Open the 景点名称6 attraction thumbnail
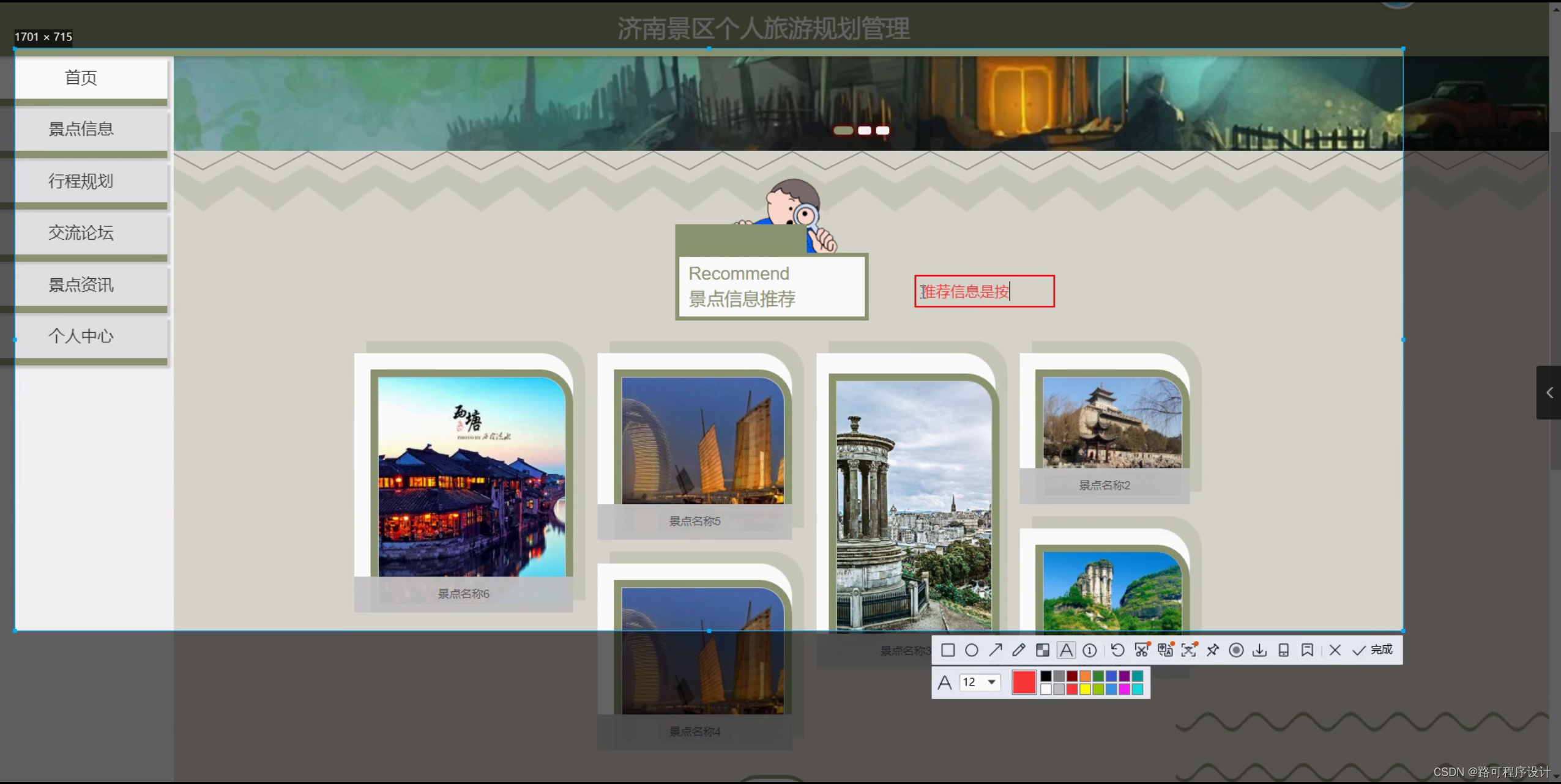The width and height of the screenshot is (1561, 784). (x=471, y=477)
